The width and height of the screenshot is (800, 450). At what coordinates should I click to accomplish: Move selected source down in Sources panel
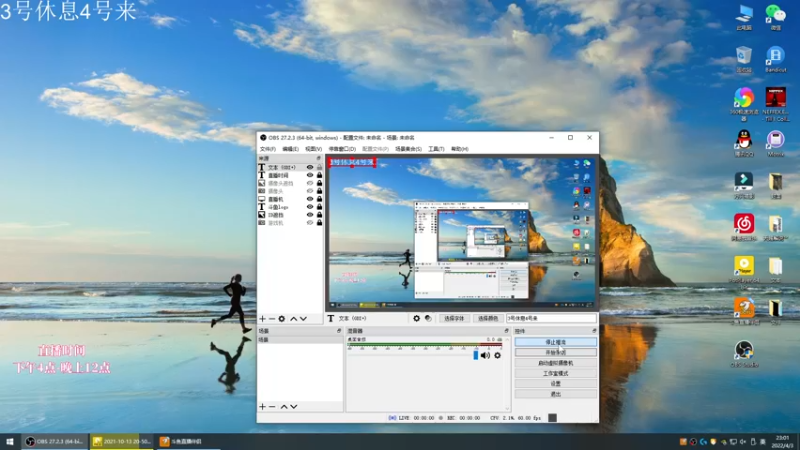pyautogui.click(x=303, y=318)
